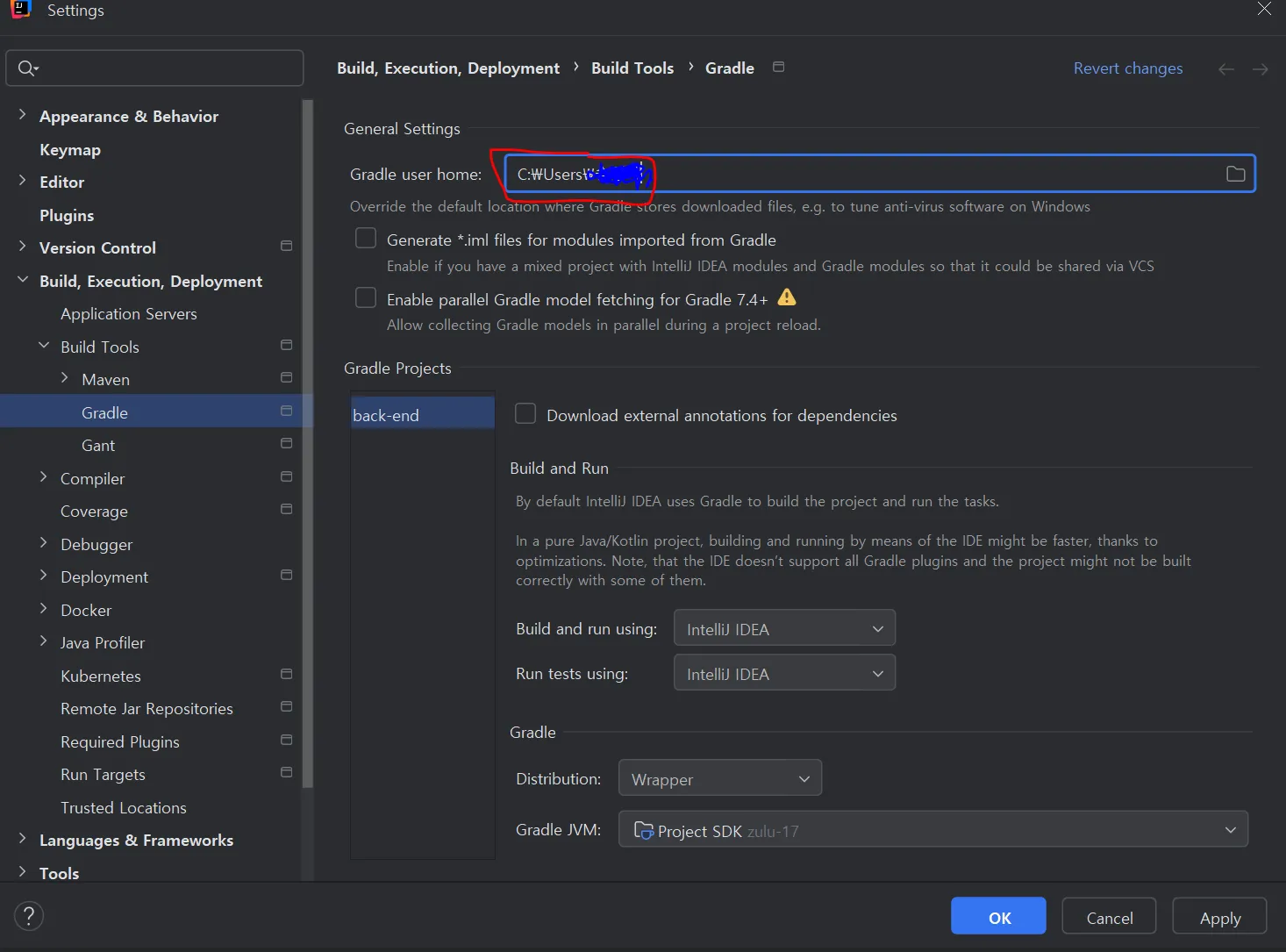Click project-scope icon on Gradle row
Image resolution: width=1286 pixels, height=952 pixels.
tap(286, 411)
